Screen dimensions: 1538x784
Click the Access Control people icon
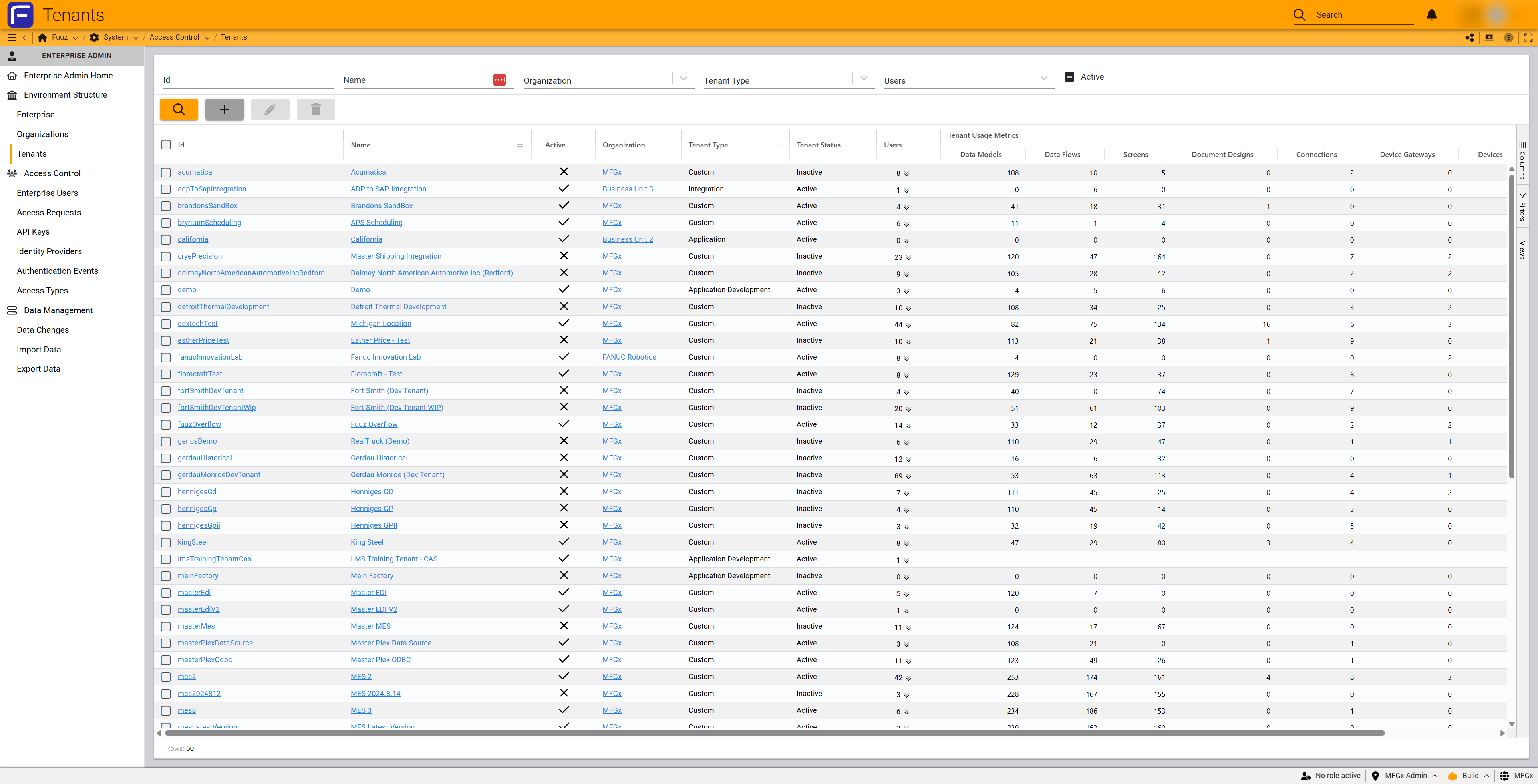click(x=12, y=173)
